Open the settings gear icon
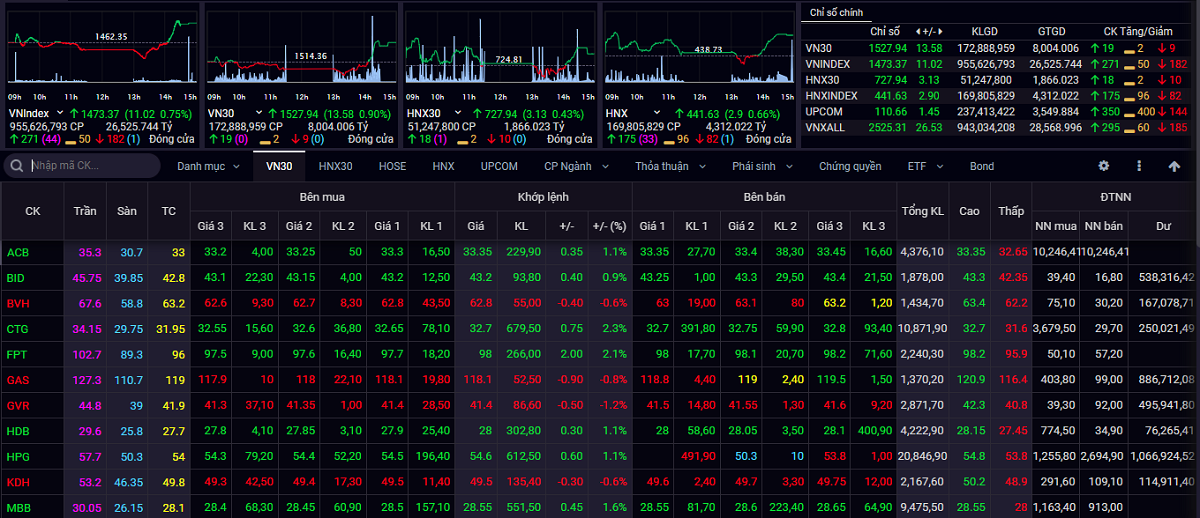This screenshot has height=518, width=1200. click(1104, 166)
